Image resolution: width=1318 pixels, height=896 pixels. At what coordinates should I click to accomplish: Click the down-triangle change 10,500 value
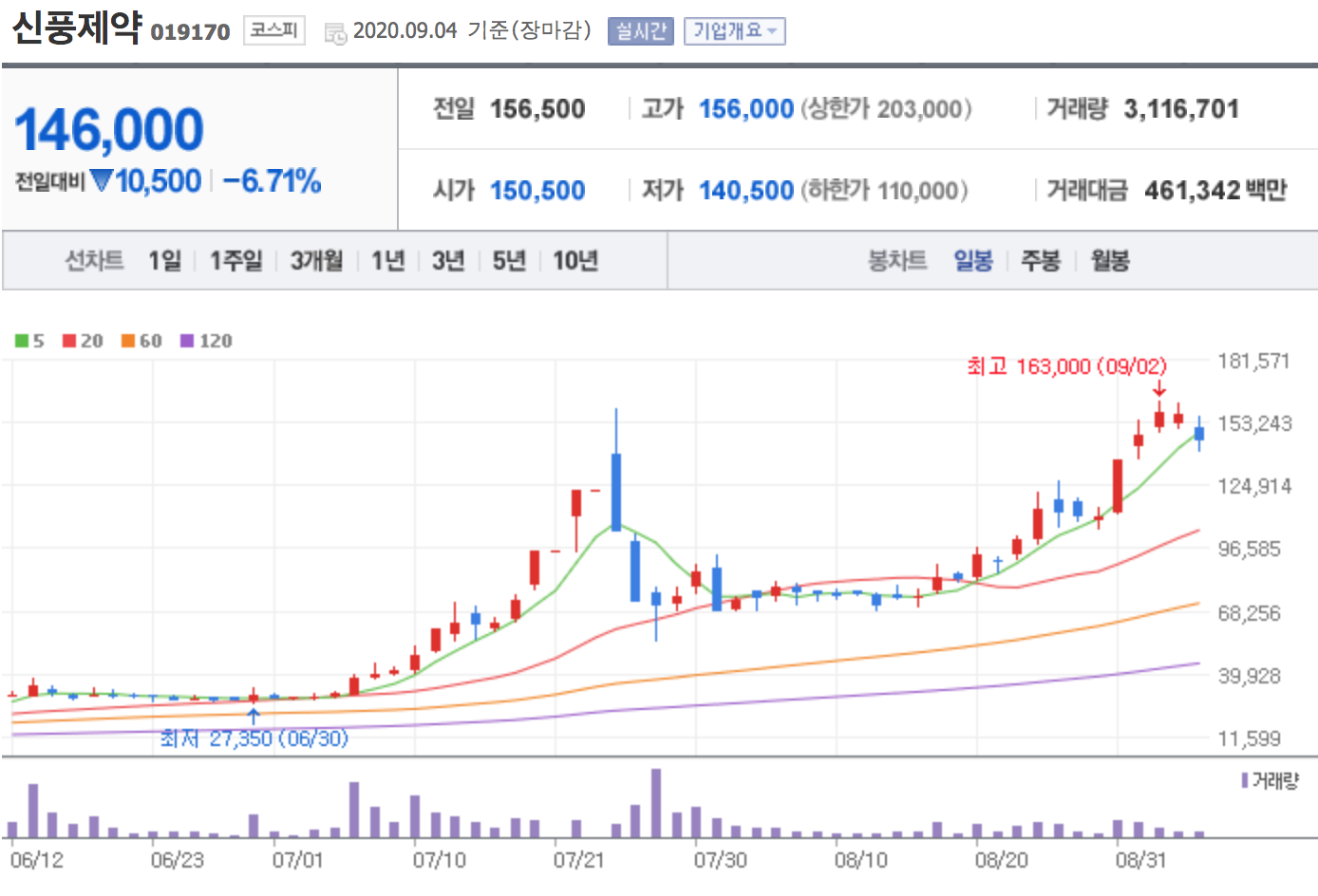coord(146,180)
